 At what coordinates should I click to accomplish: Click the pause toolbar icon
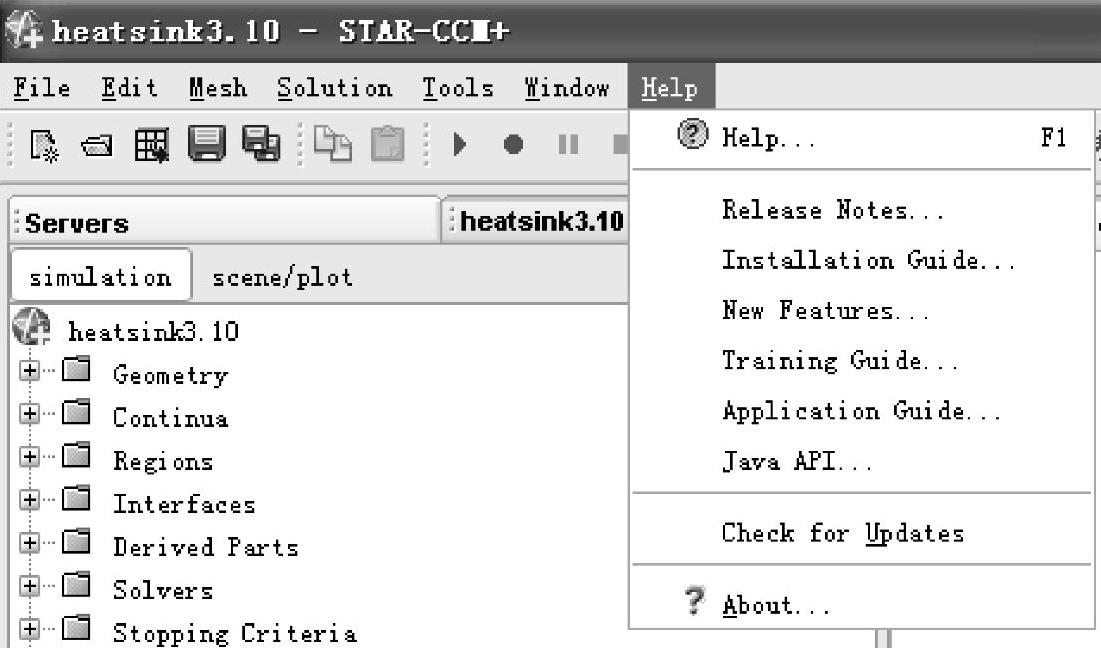click(568, 145)
